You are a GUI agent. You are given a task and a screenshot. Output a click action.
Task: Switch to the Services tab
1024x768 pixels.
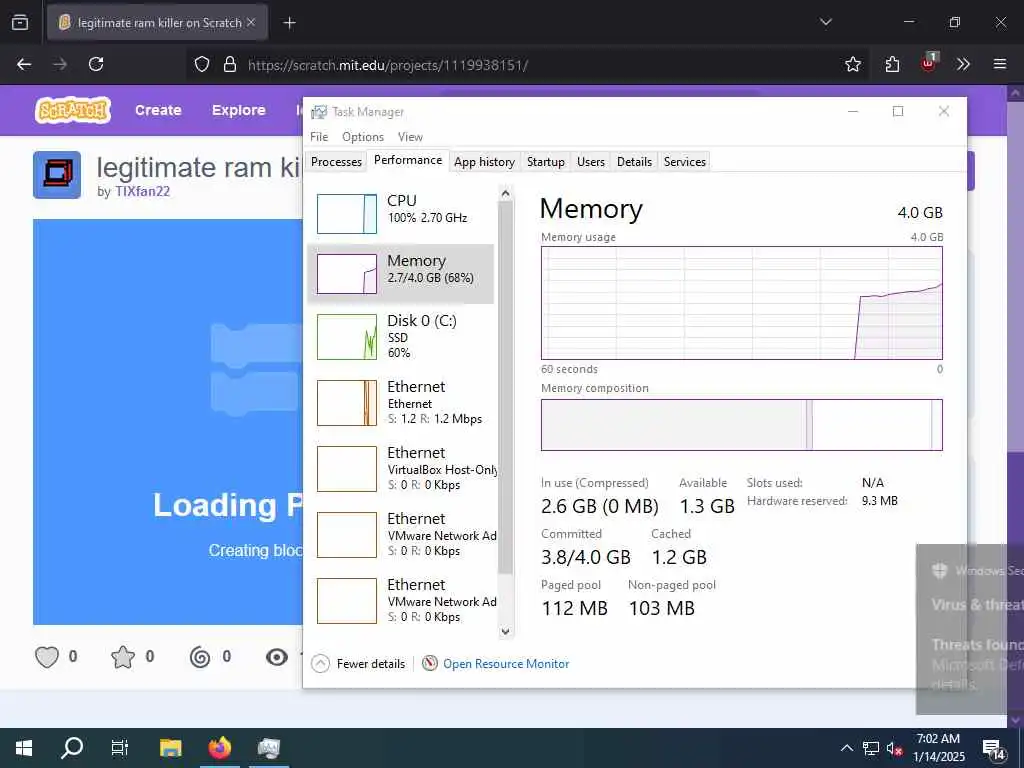pos(684,162)
